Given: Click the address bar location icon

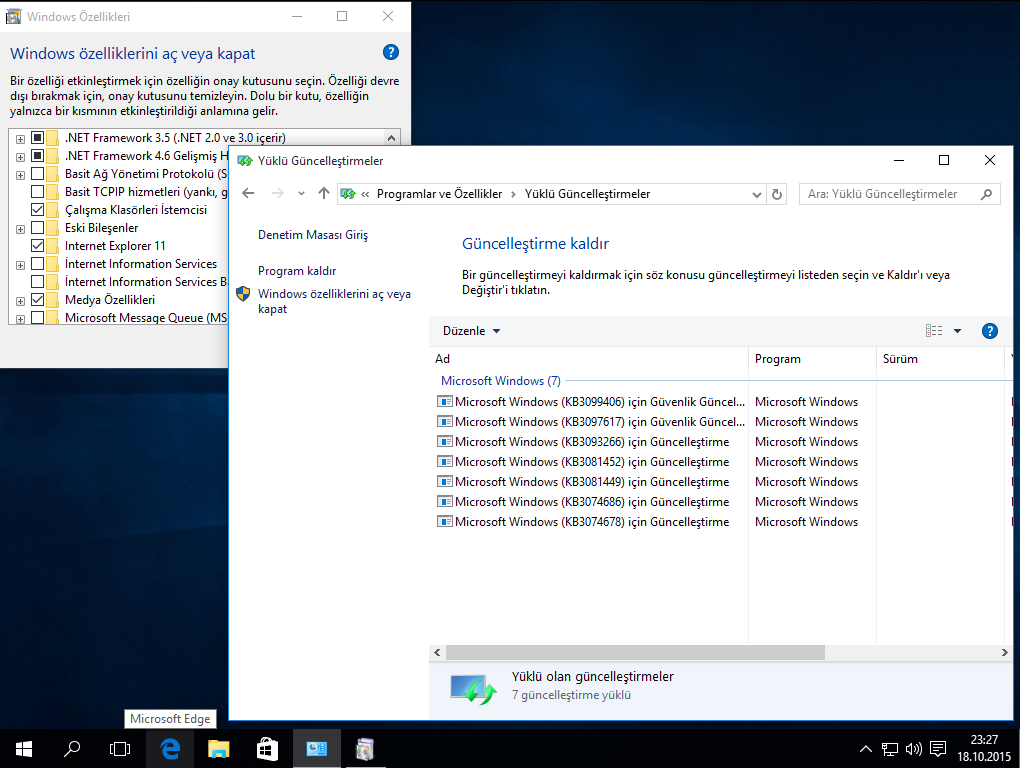Looking at the screenshot, I should click(x=348, y=194).
